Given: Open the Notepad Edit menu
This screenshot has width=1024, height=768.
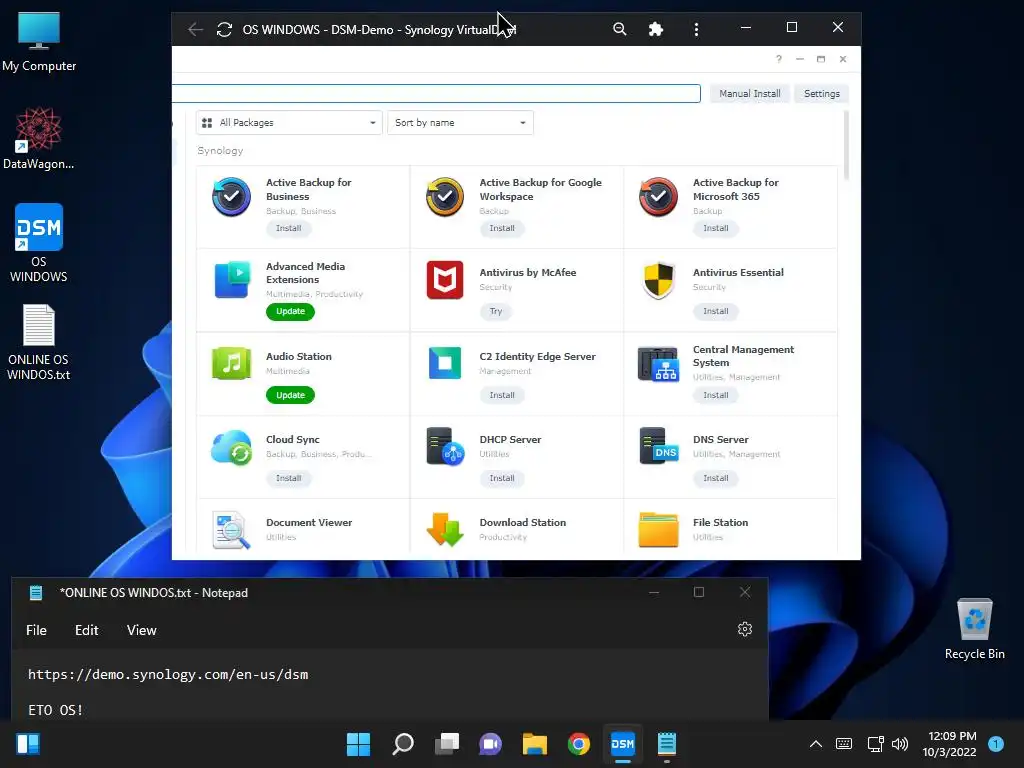Looking at the screenshot, I should (86, 630).
